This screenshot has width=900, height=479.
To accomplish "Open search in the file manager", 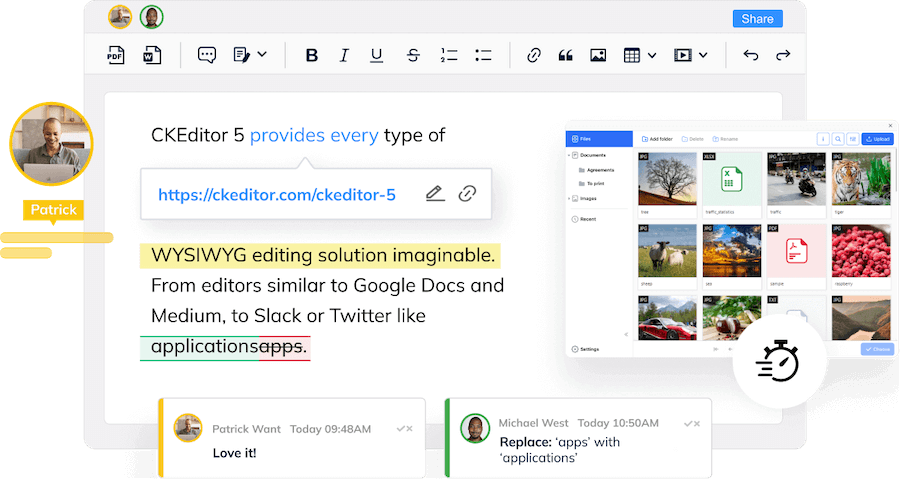I will point(838,139).
